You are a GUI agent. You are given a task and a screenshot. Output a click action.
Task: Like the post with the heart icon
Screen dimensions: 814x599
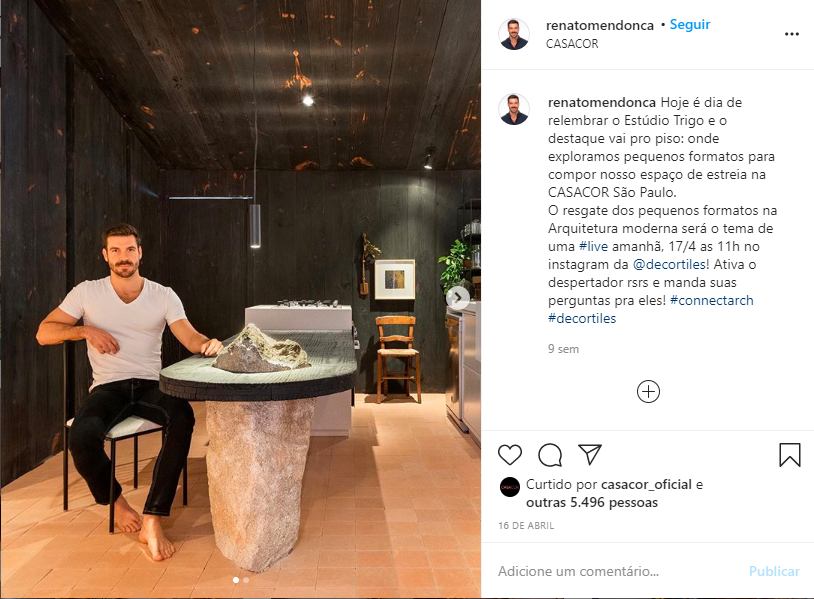tap(510, 455)
